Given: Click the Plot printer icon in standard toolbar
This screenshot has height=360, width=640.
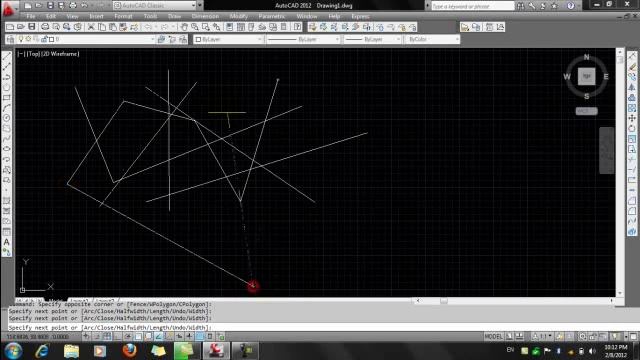Looking at the screenshot, I should click(x=45, y=27).
